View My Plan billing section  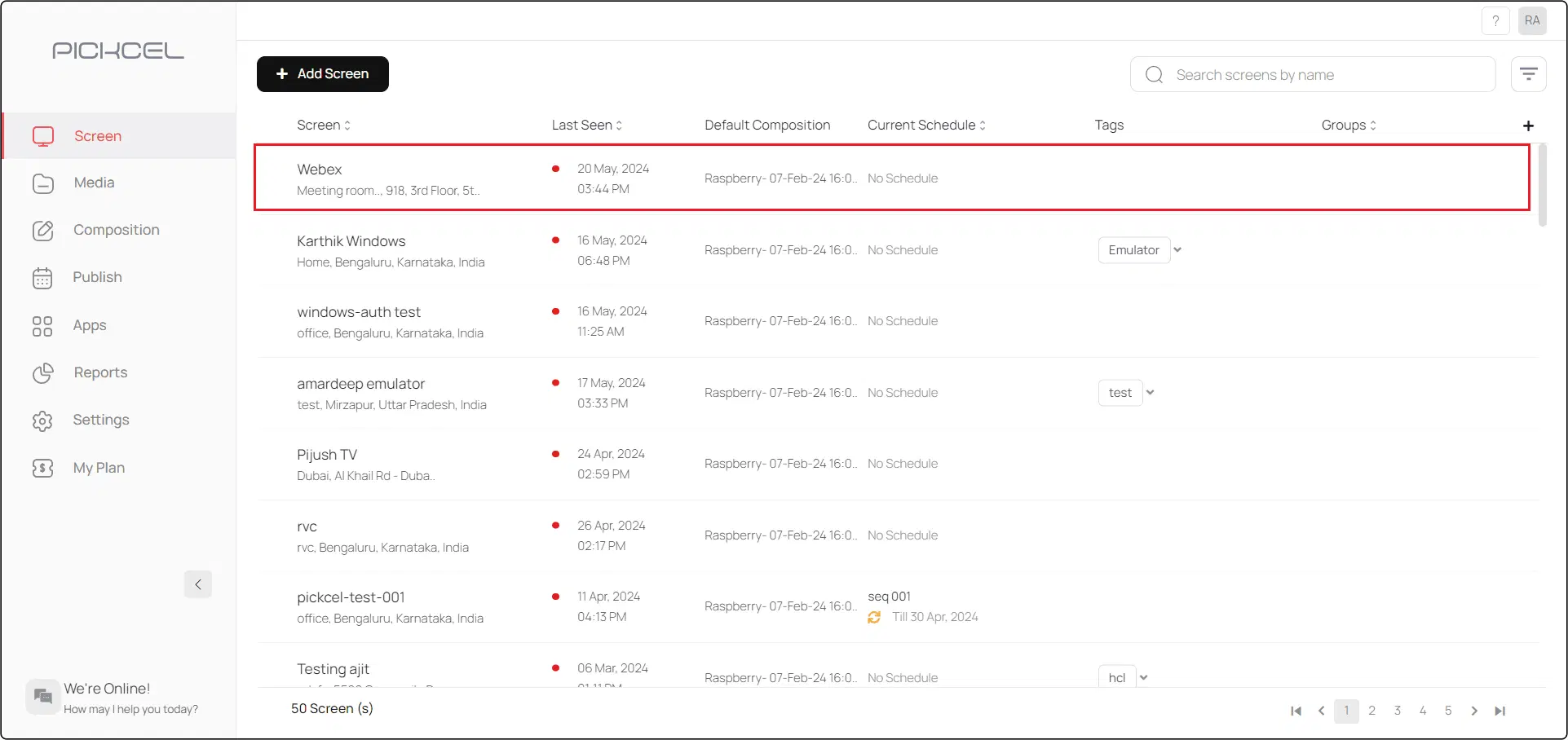pos(99,467)
